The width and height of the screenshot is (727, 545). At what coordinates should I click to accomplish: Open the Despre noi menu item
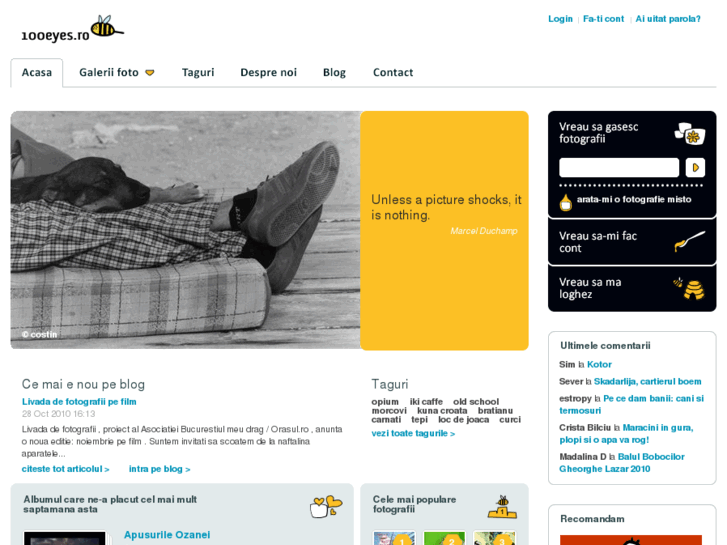pos(268,72)
